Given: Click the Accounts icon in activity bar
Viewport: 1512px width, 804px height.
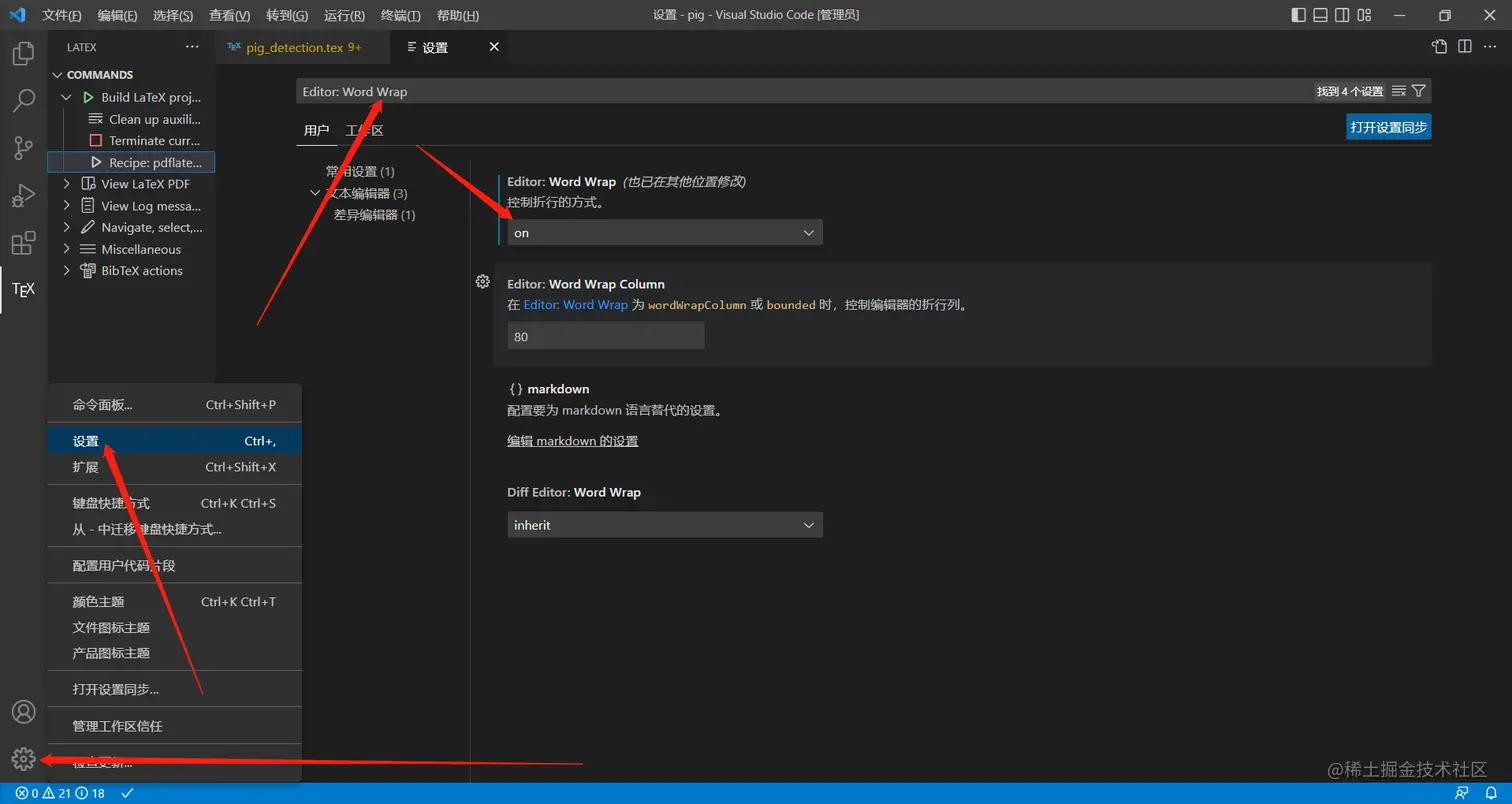Looking at the screenshot, I should point(23,712).
